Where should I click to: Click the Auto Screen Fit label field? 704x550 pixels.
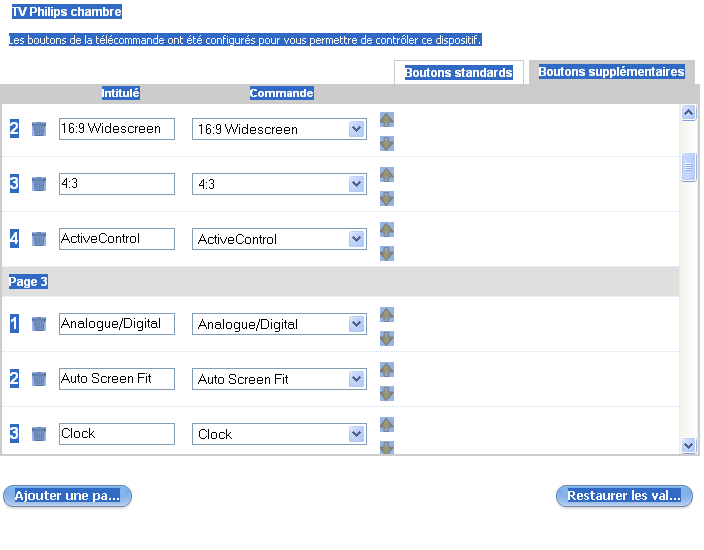tap(116, 379)
